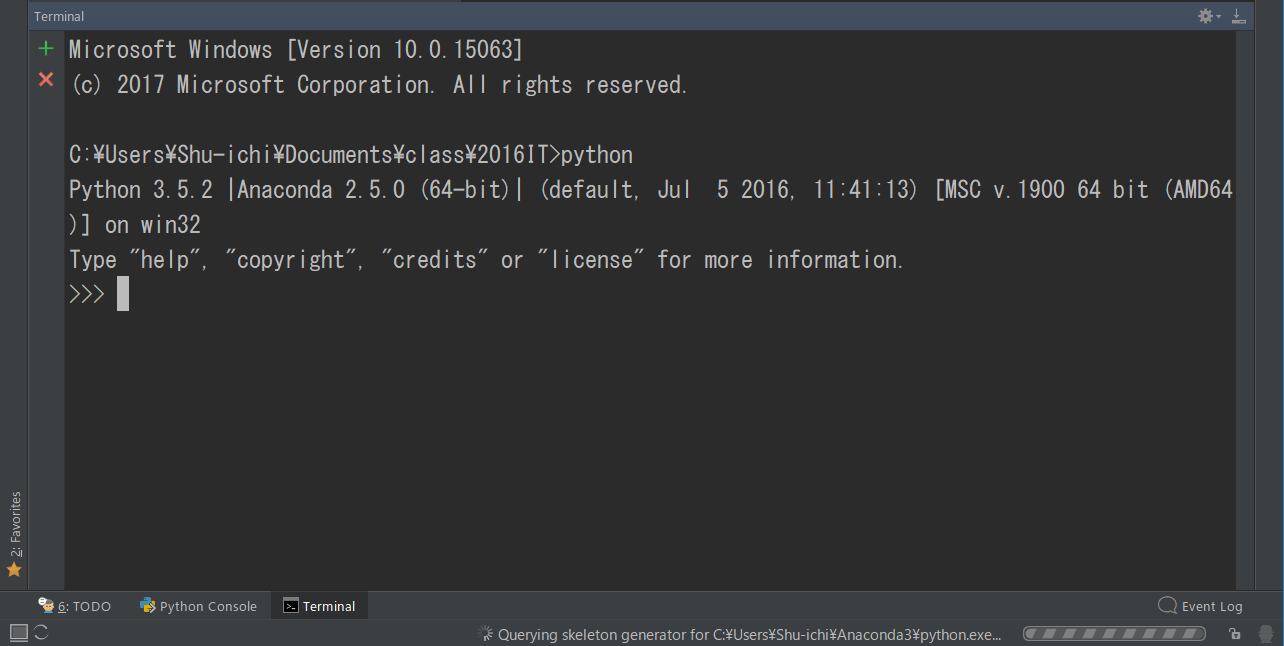This screenshot has width=1284, height=646.
Task: Toggle tool window bars with corner square icon
Action: click(18, 632)
